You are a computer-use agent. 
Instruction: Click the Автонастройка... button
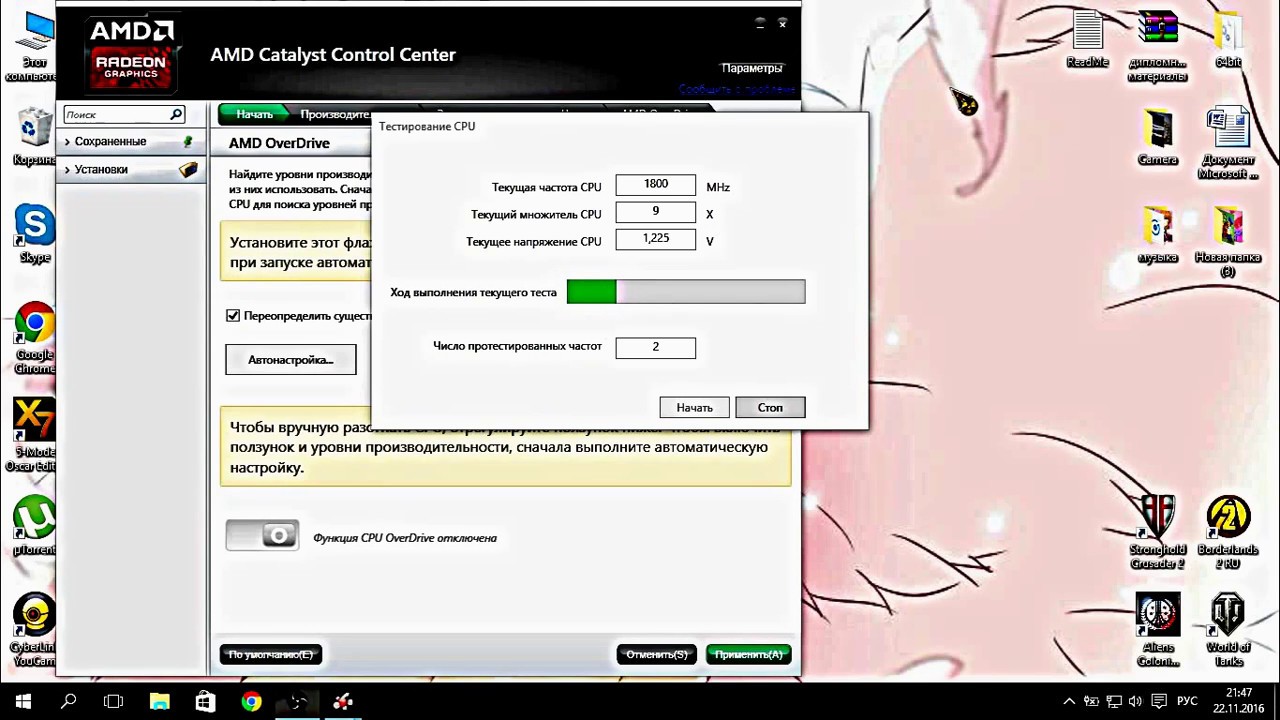pos(290,359)
